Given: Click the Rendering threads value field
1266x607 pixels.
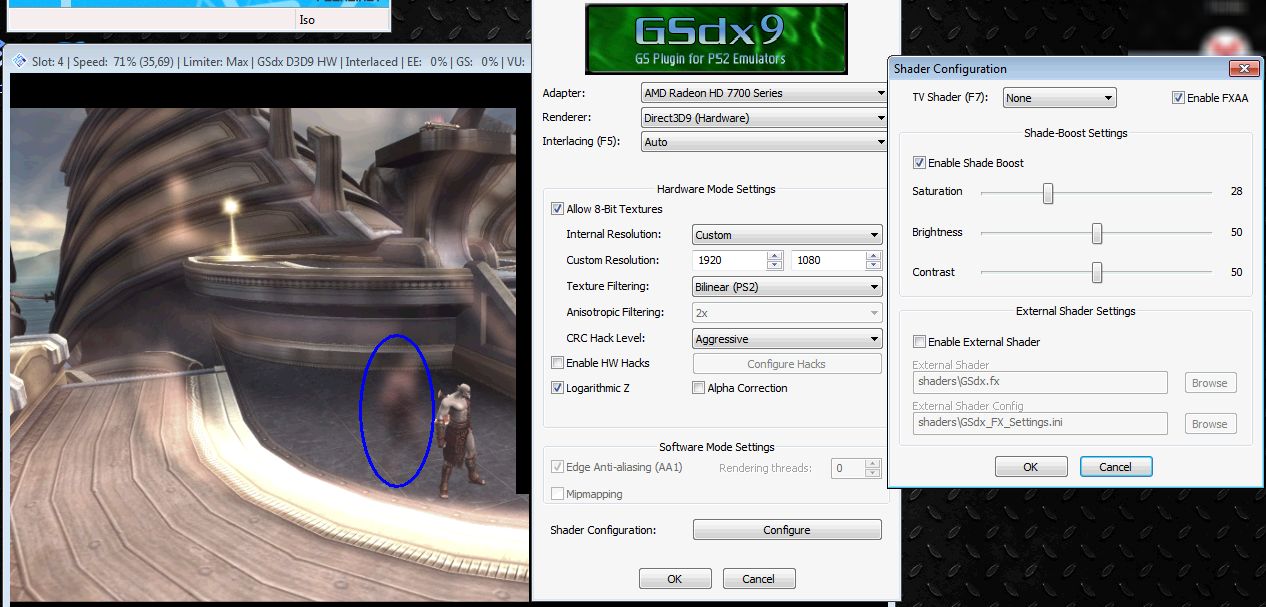Looking at the screenshot, I should (849, 467).
